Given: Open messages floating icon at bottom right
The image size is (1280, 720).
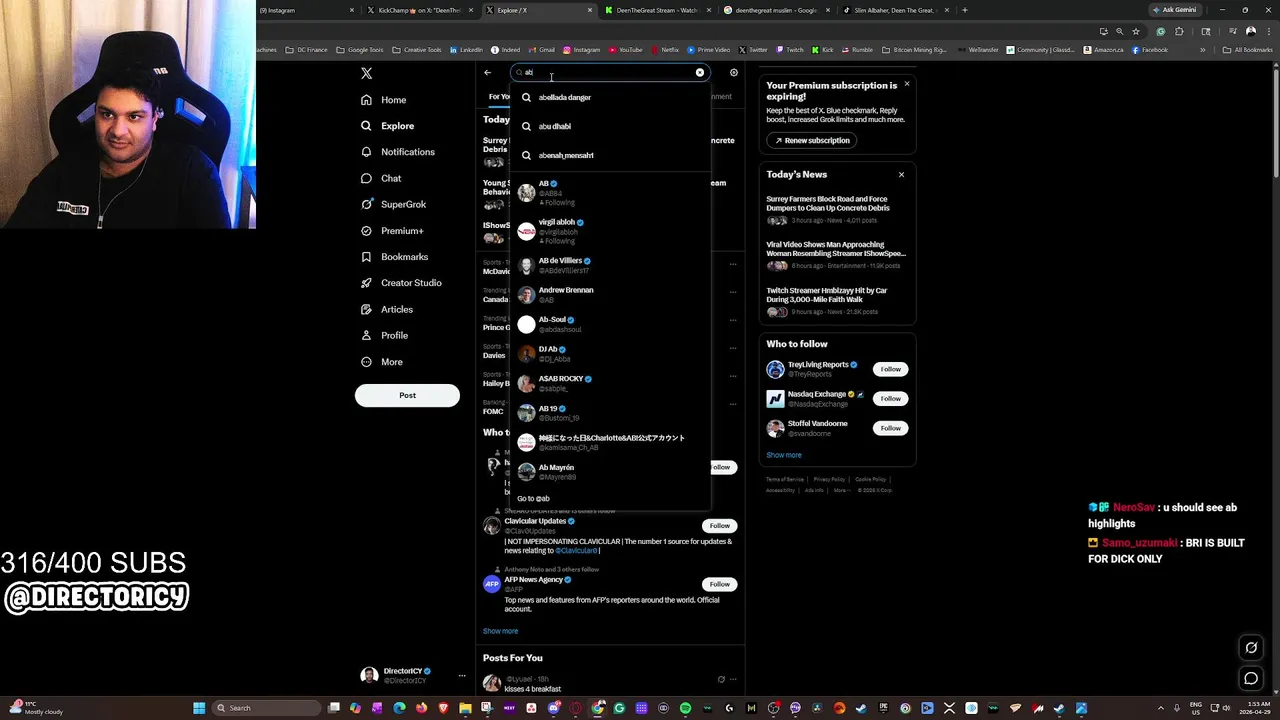Looking at the screenshot, I should 1251,679.
